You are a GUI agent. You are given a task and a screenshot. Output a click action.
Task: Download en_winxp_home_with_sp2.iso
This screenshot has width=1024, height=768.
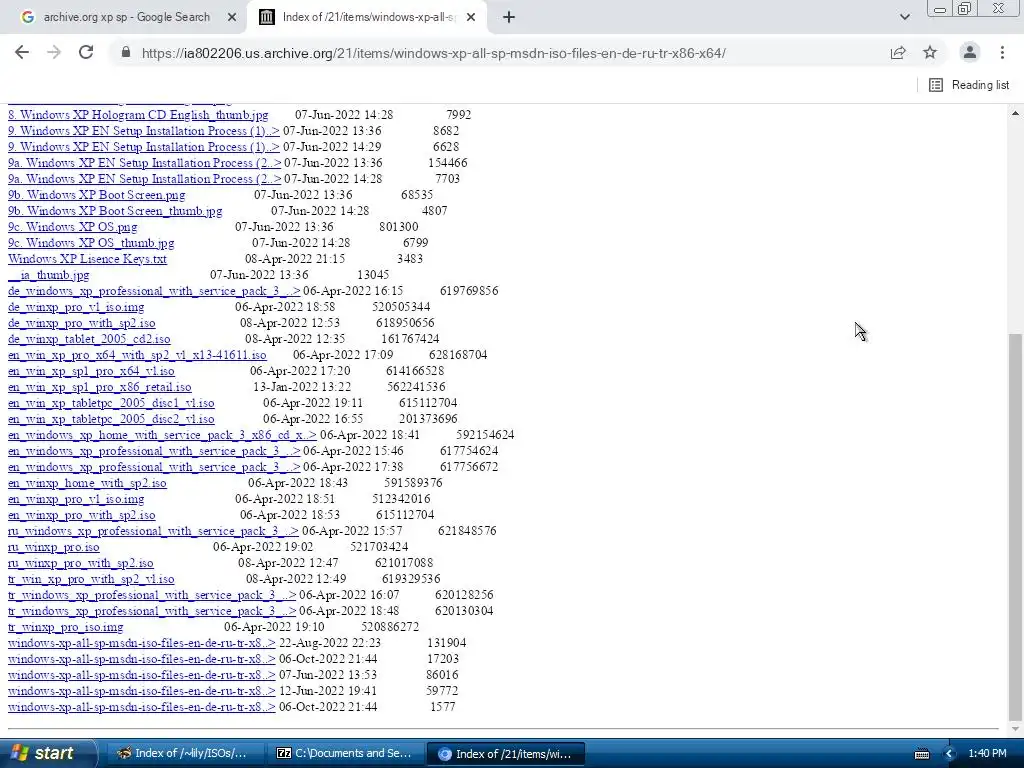[87, 483]
